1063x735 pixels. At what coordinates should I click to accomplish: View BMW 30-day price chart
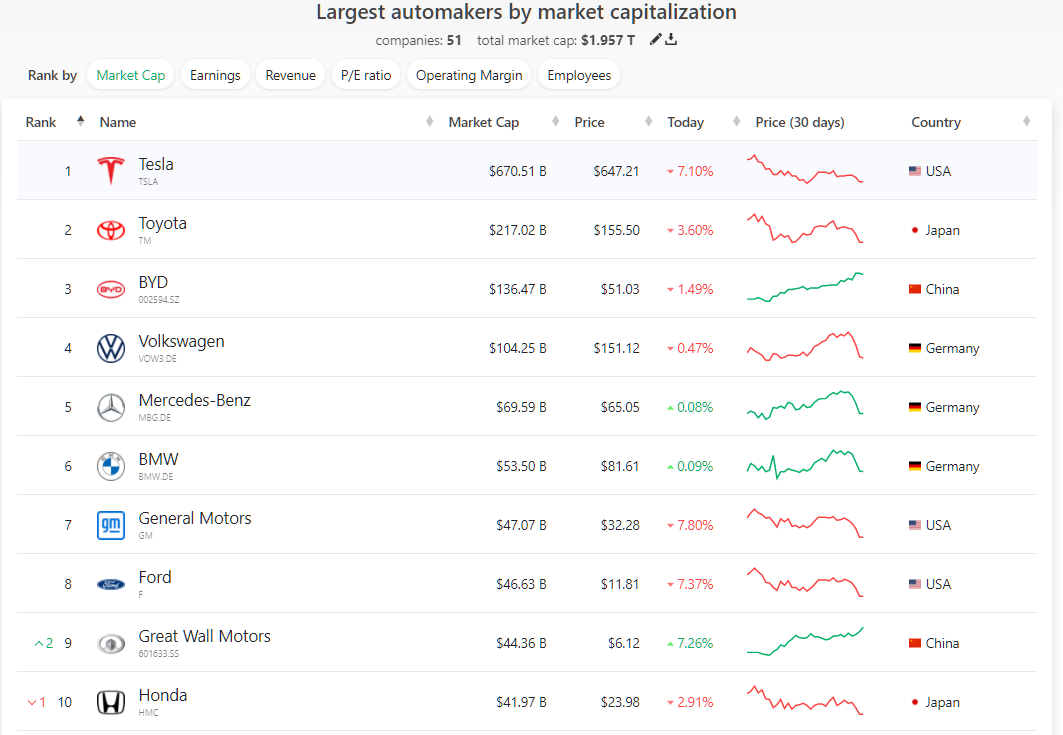tap(805, 465)
